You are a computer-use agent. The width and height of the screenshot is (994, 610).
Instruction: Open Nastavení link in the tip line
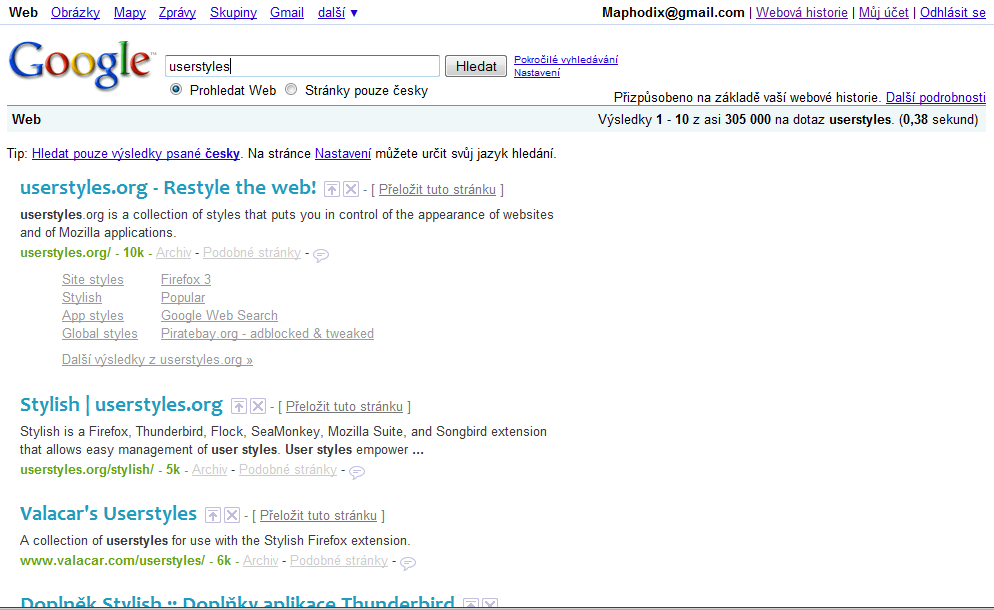click(x=343, y=153)
